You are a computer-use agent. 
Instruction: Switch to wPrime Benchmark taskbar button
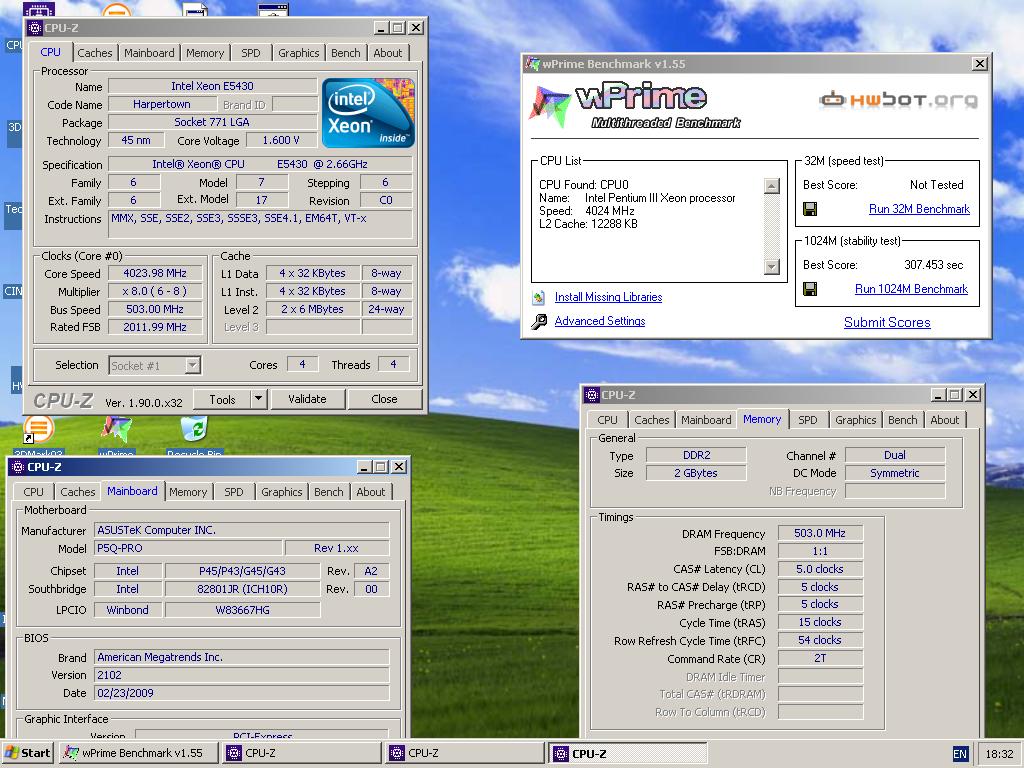(139, 753)
